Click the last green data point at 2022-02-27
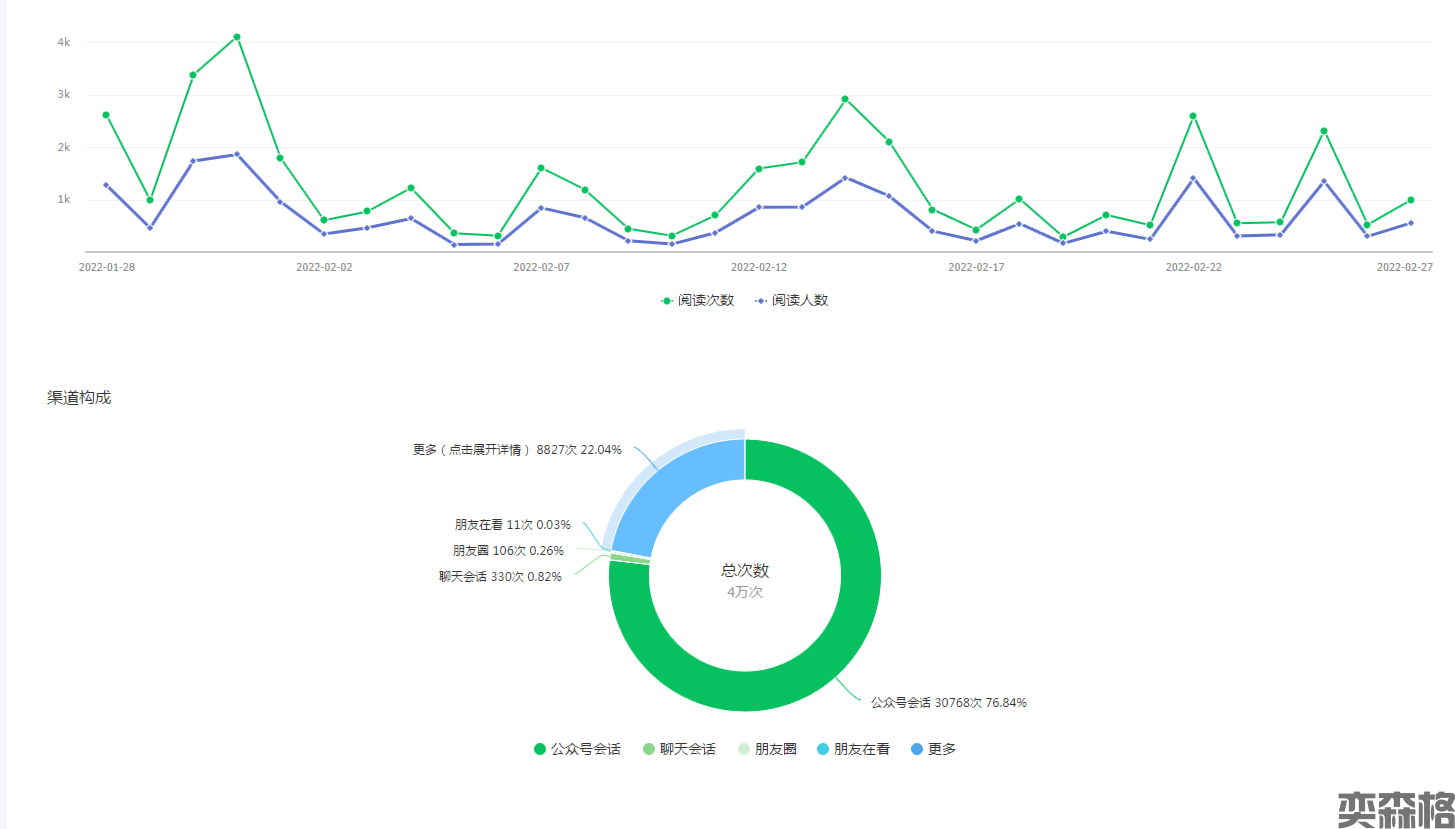 click(1410, 200)
